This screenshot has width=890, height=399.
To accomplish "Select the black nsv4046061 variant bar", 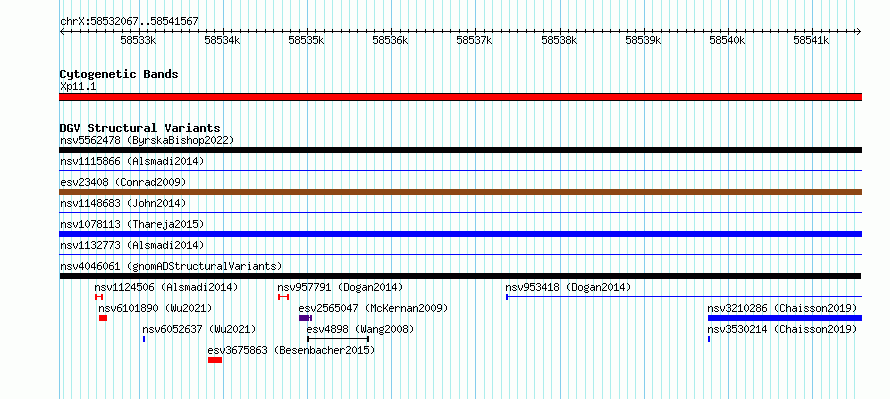I will click(460, 276).
